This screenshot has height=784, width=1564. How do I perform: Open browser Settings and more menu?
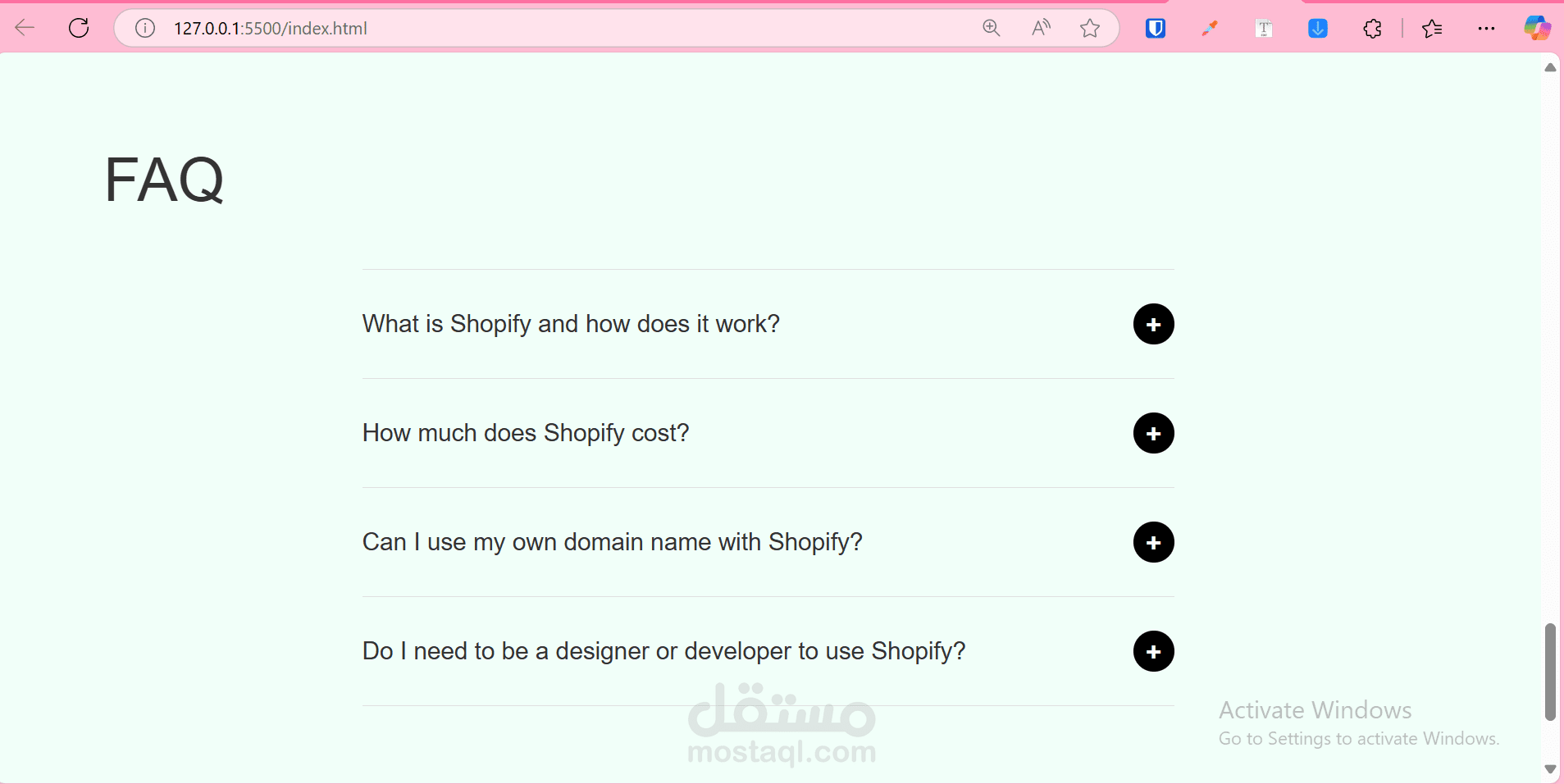pos(1486,29)
